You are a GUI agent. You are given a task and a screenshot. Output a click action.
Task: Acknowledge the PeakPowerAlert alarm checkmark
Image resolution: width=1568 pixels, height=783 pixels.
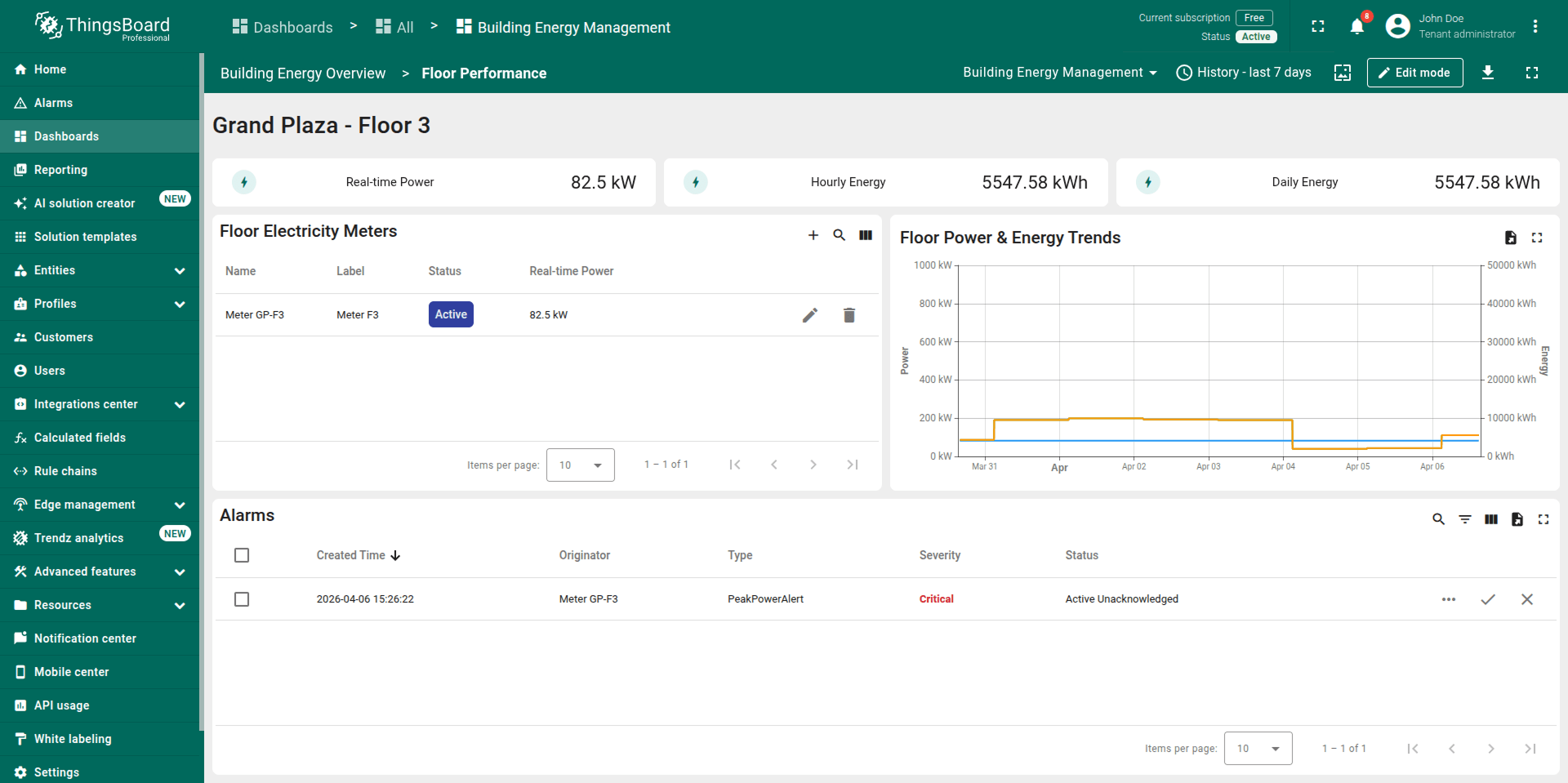coord(1487,599)
